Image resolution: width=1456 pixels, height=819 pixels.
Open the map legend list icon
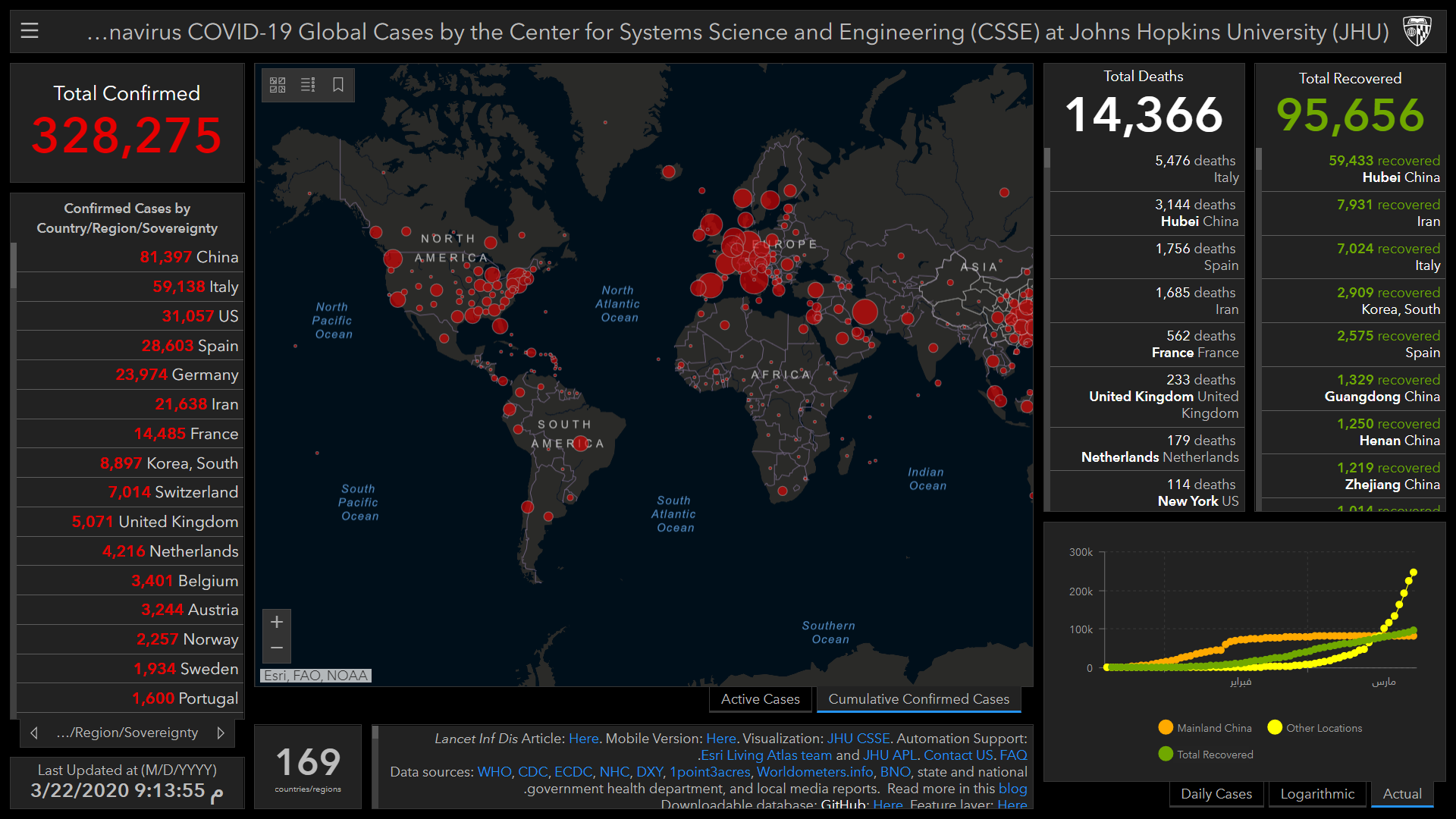tap(308, 84)
